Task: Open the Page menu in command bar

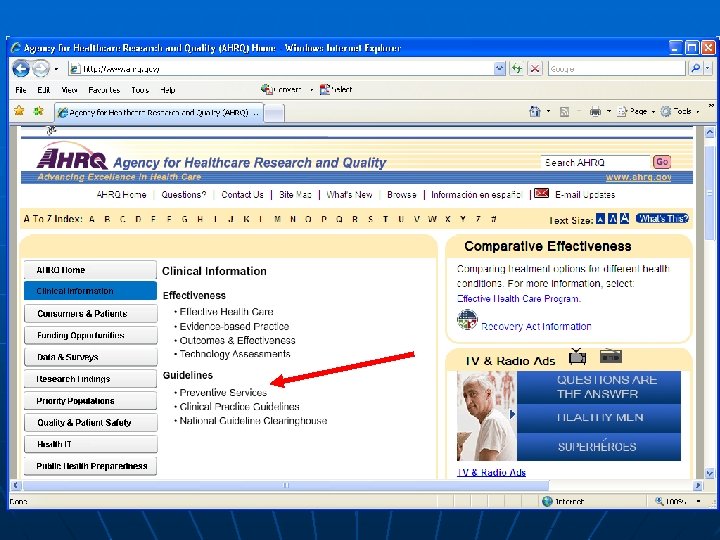Action: pos(636,112)
